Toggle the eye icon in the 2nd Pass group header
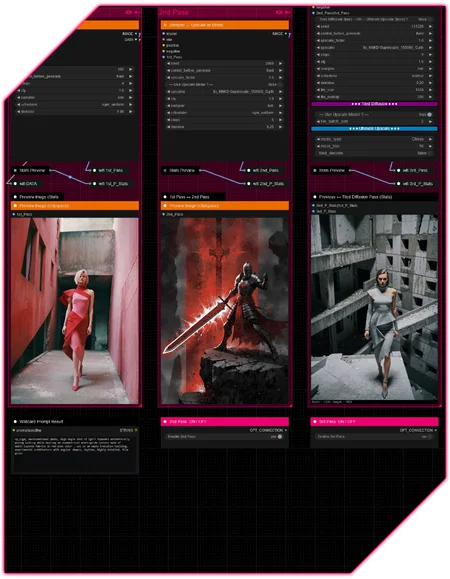Image resolution: width=450 pixels, height=579 pixels. [x=279, y=12]
